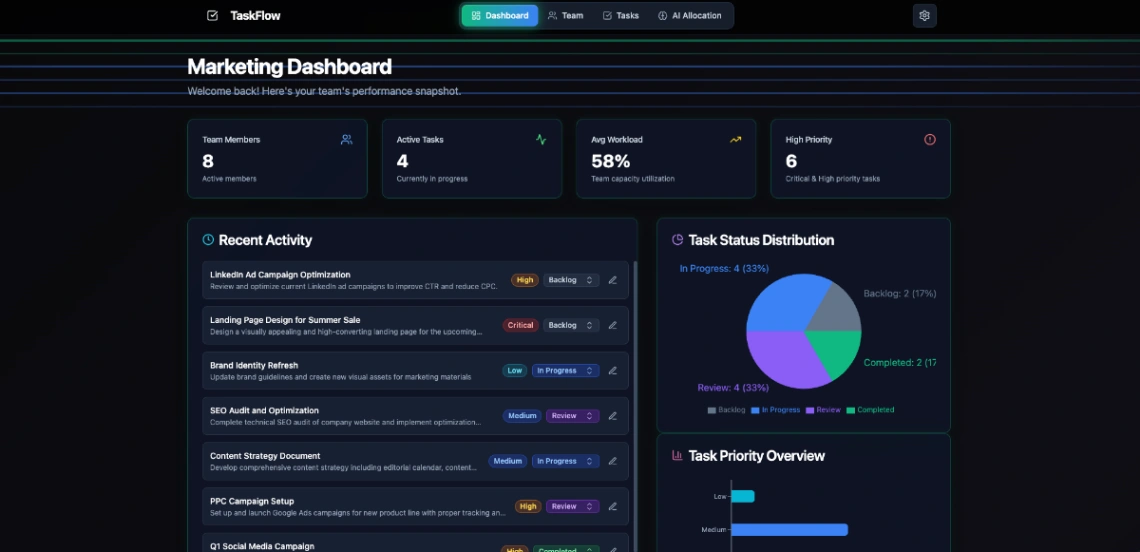Toggle the Completed legend entry
Screen dimensions: 1140x552
pyautogui.click(x=870, y=410)
